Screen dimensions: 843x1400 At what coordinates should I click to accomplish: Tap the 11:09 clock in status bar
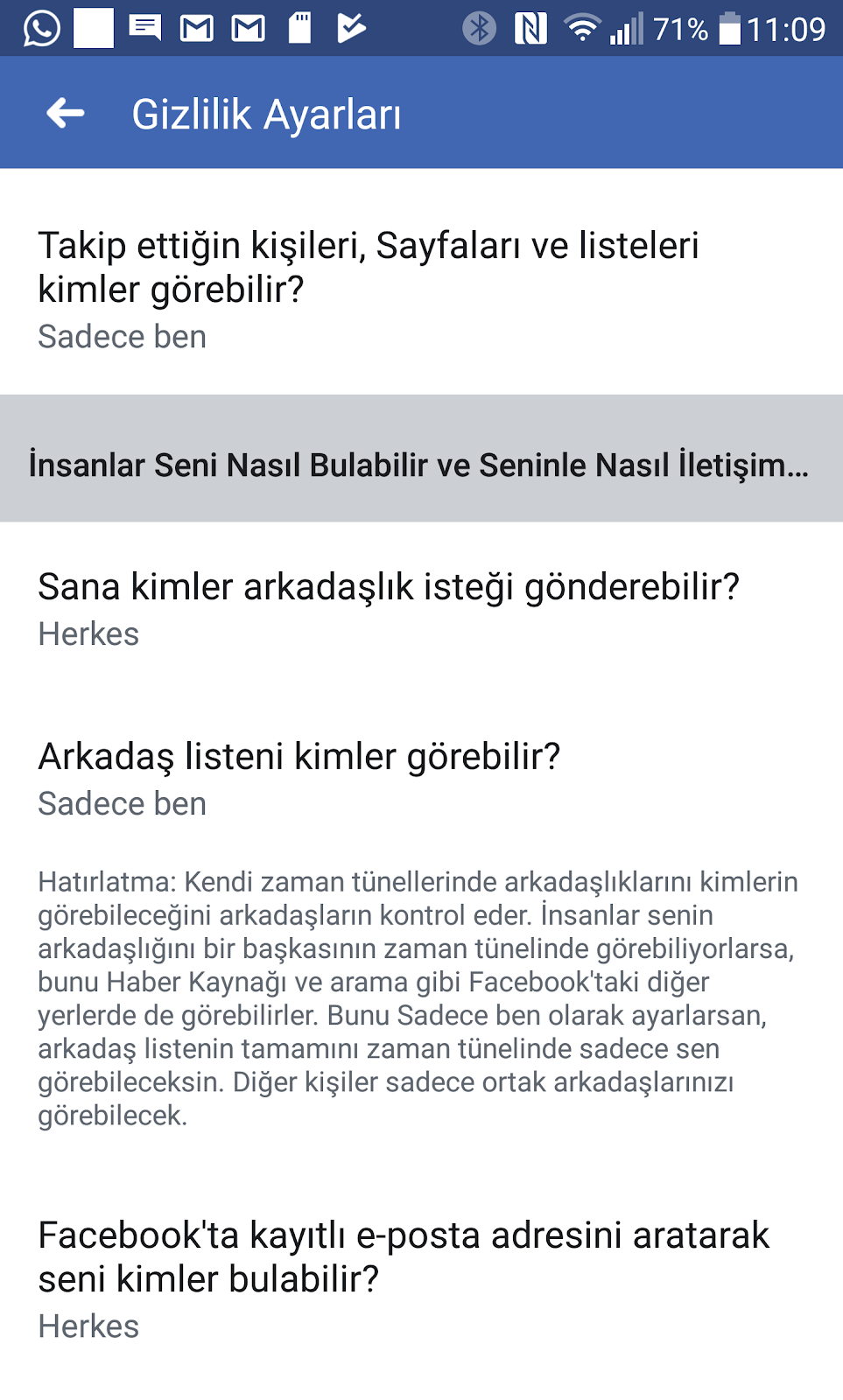(786, 30)
